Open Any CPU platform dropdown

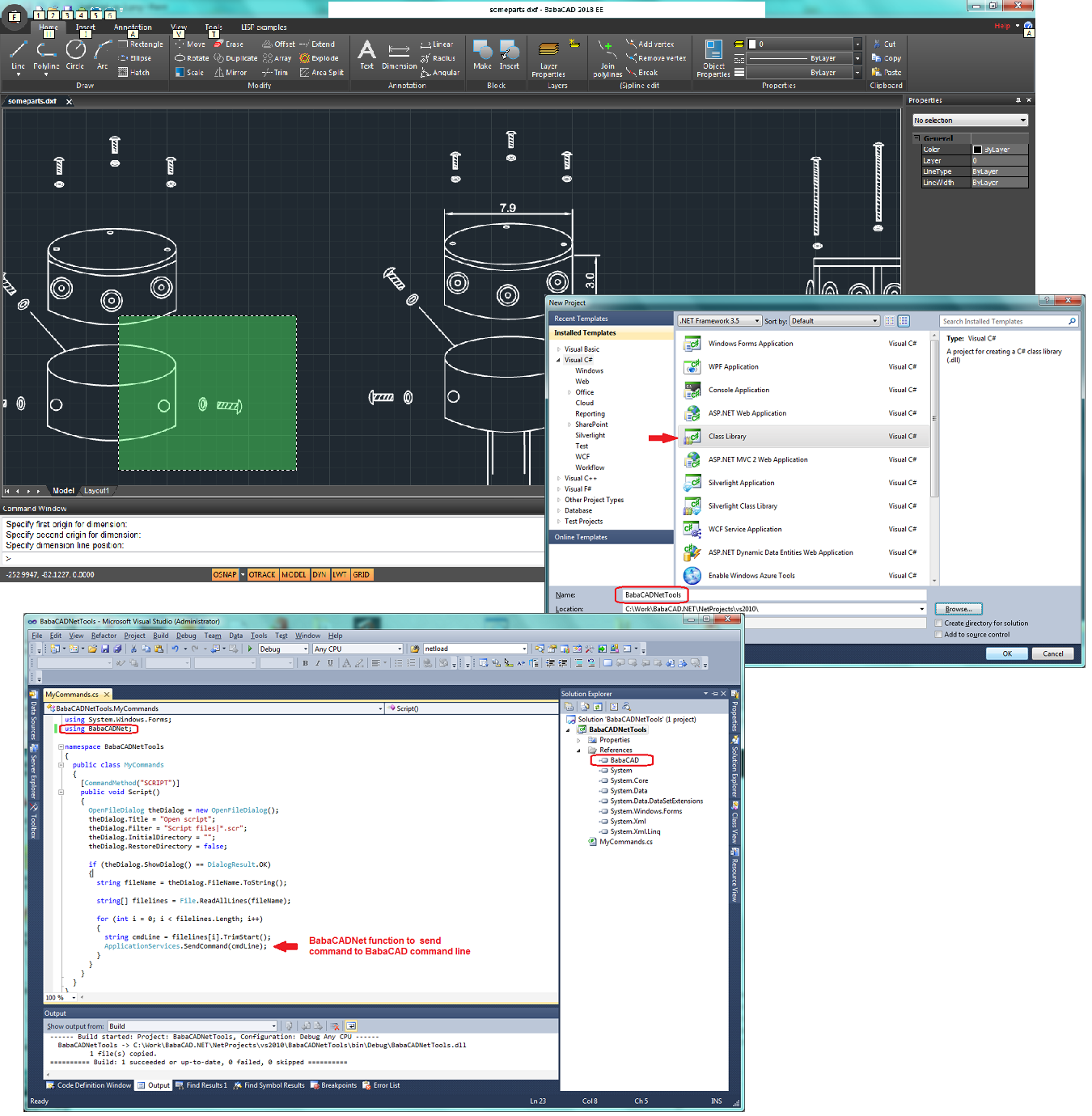(x=357, y=649)
